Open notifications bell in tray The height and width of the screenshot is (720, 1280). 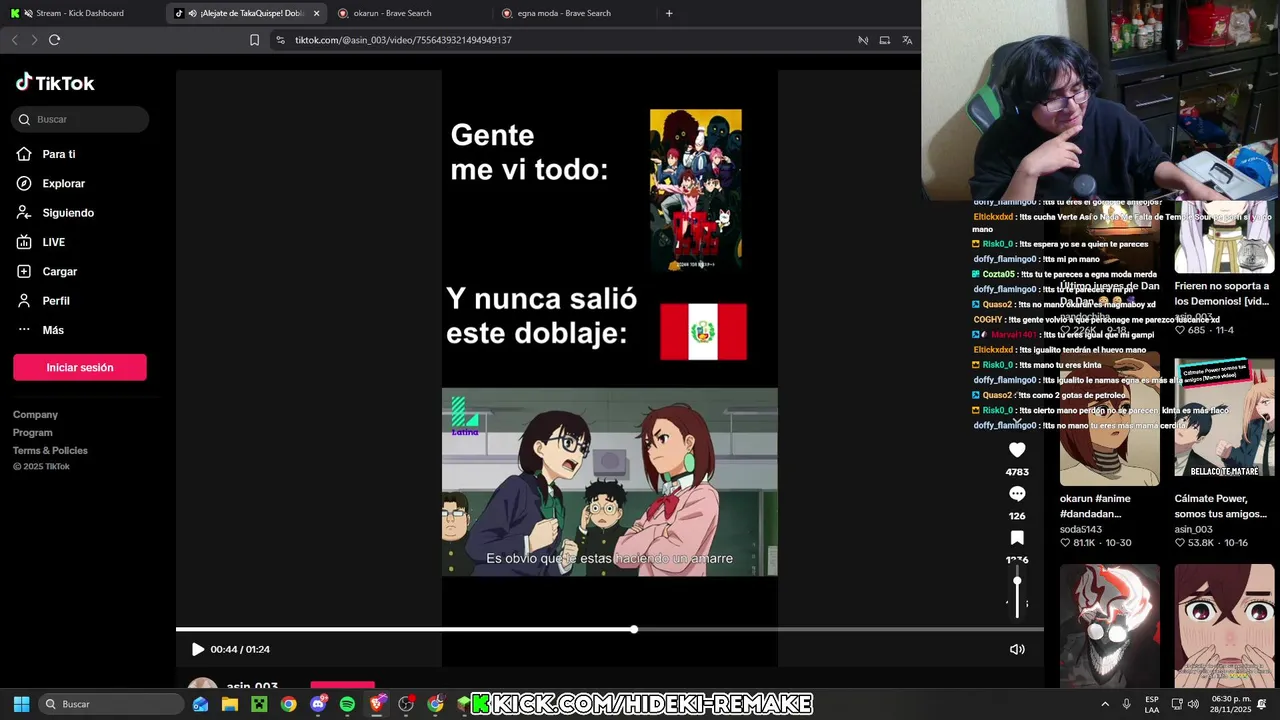click(1262, 704)
